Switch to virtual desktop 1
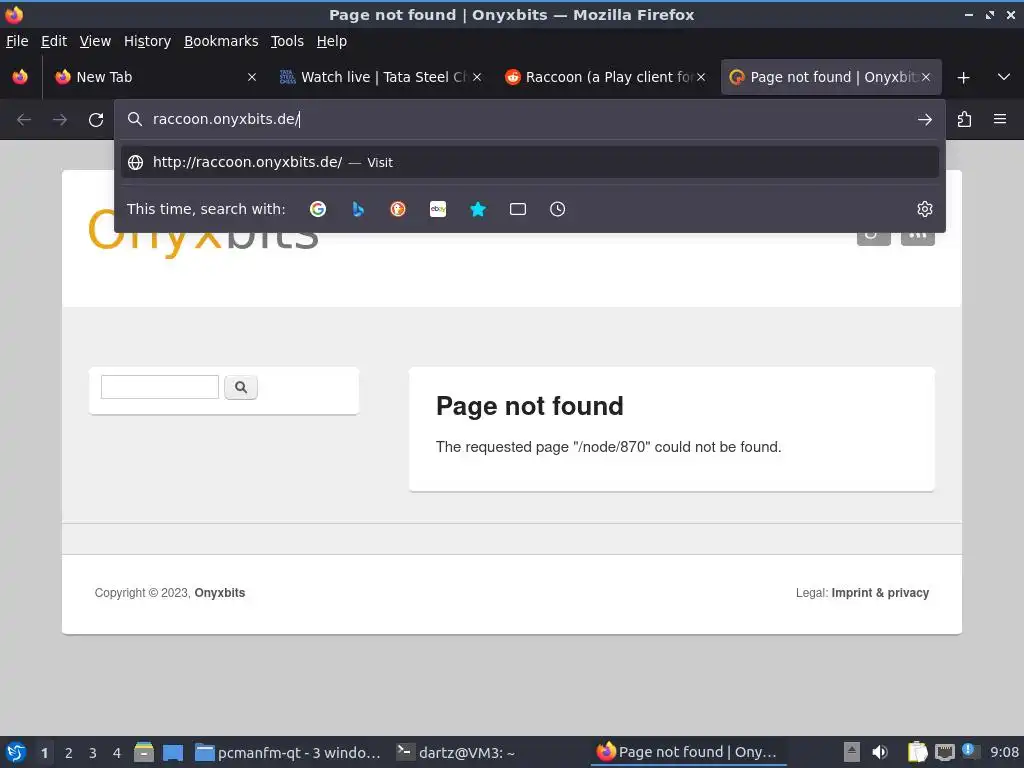Screen dimensions: 1024x768 (44, 753)
